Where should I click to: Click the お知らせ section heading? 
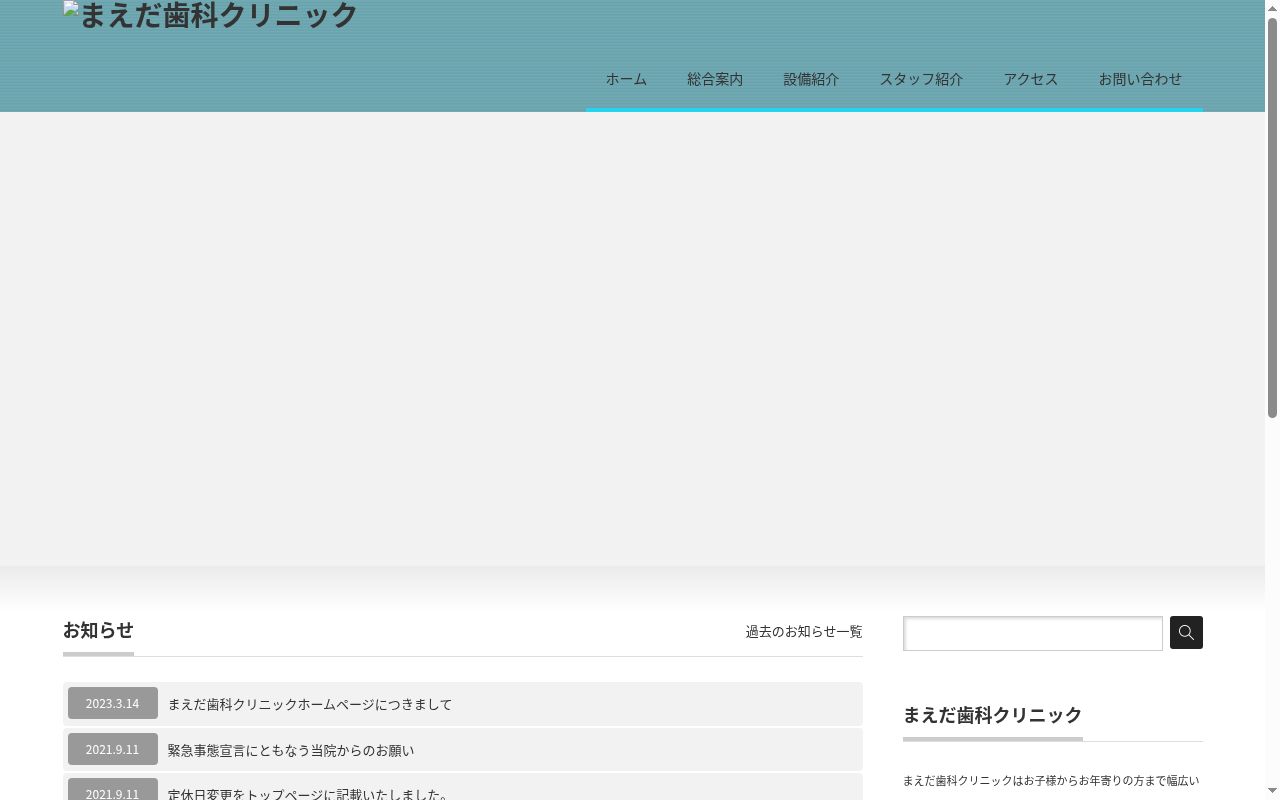click(x=98, y=630)
